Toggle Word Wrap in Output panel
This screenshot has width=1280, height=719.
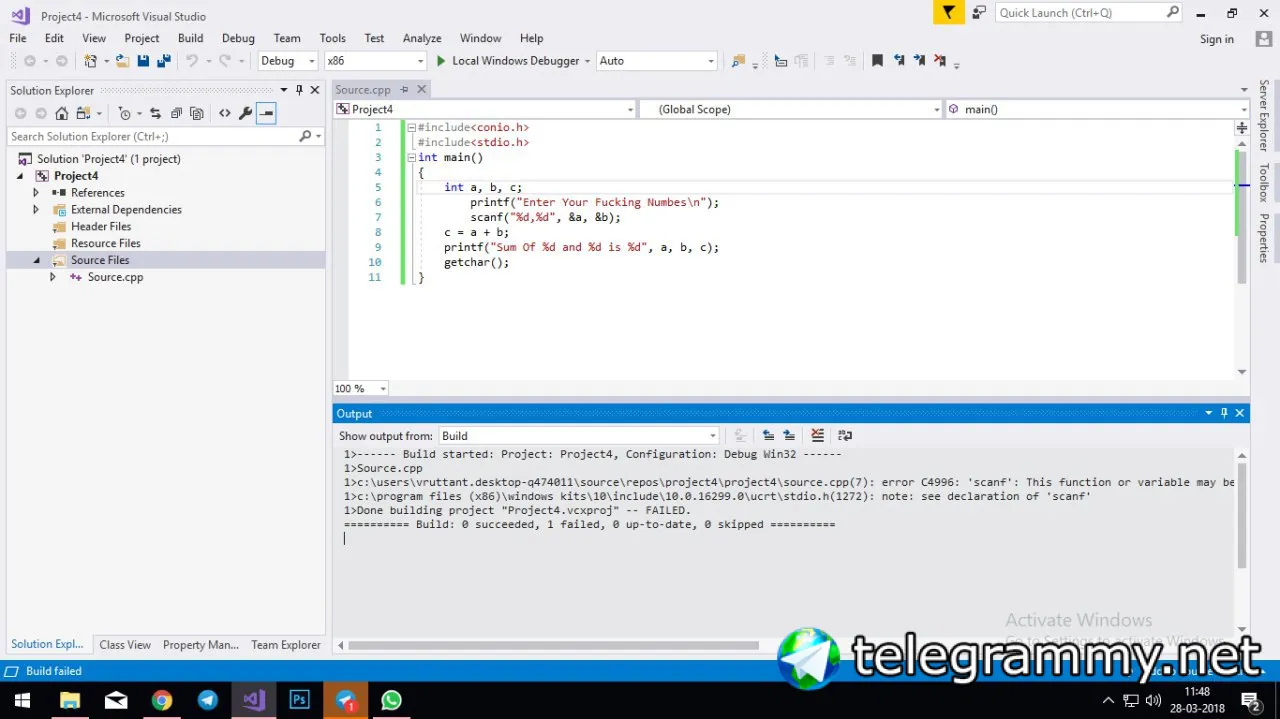pos(845,435)
